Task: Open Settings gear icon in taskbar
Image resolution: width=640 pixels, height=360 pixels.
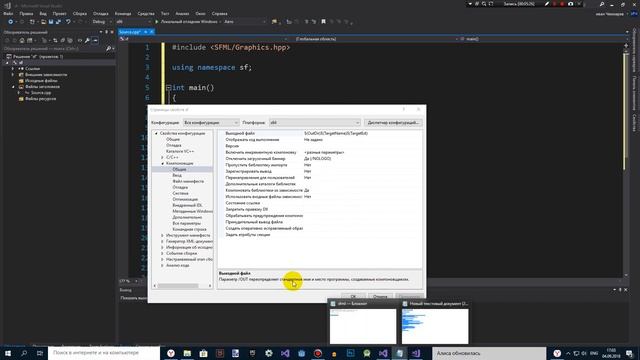Action: click(269, 353)
